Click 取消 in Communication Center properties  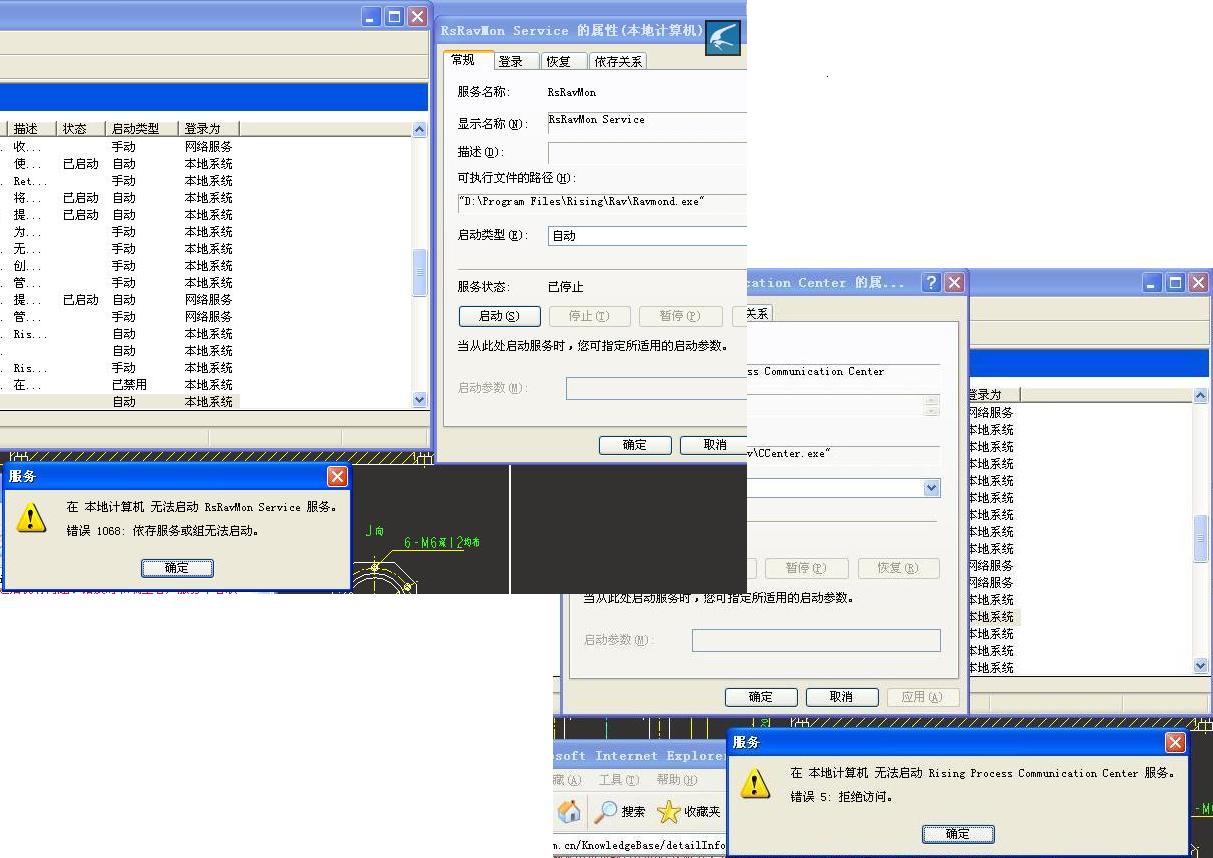(842, 697)
